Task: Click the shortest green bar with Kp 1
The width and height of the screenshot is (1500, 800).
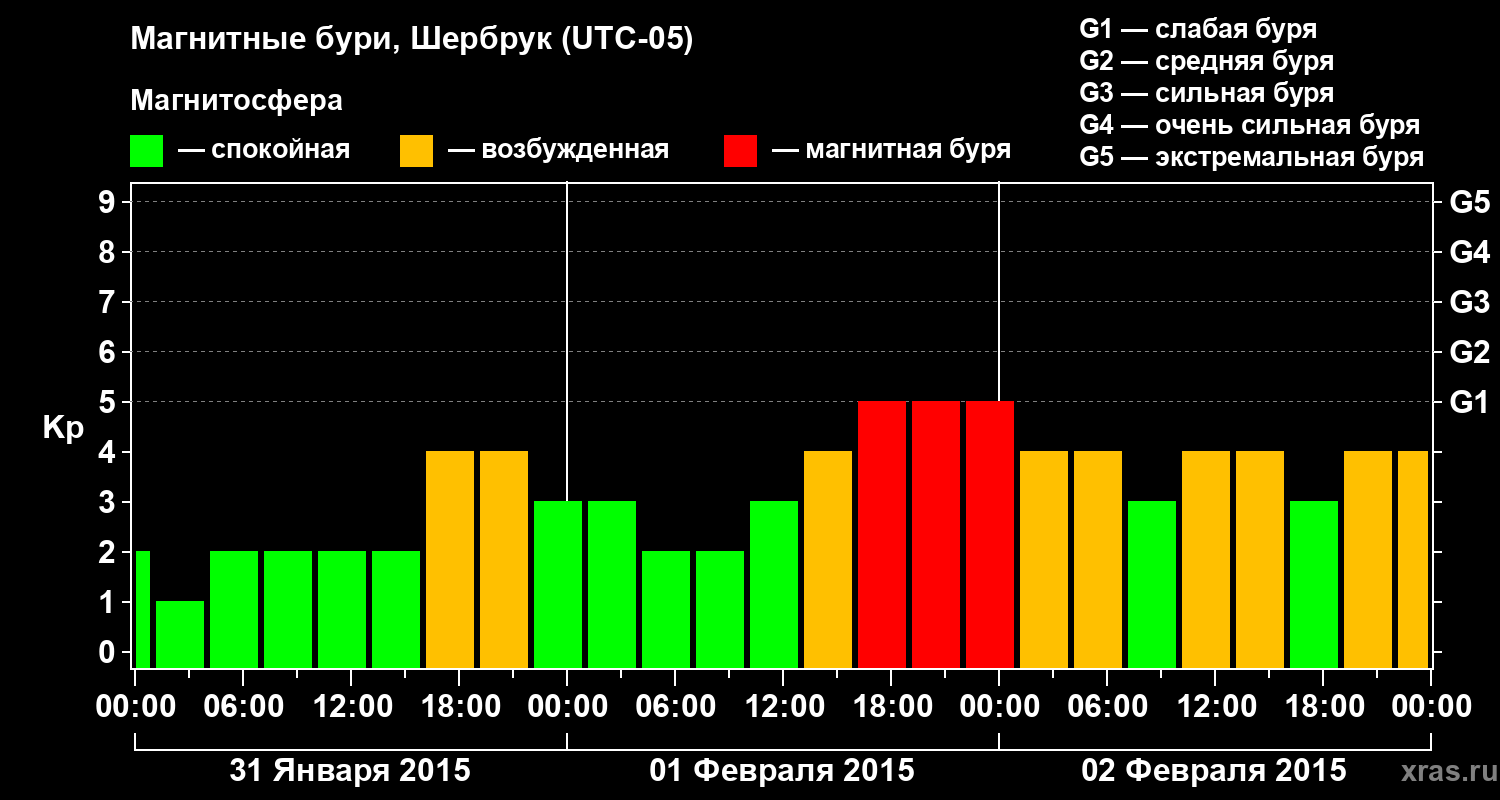Action: click(x=180, y=634)
